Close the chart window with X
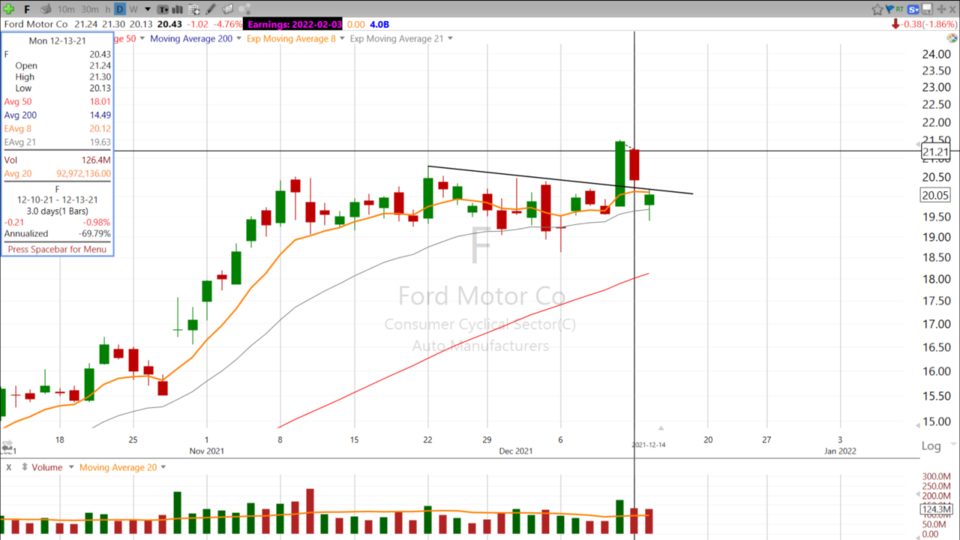Screen dimensions: 960x540 953,9
